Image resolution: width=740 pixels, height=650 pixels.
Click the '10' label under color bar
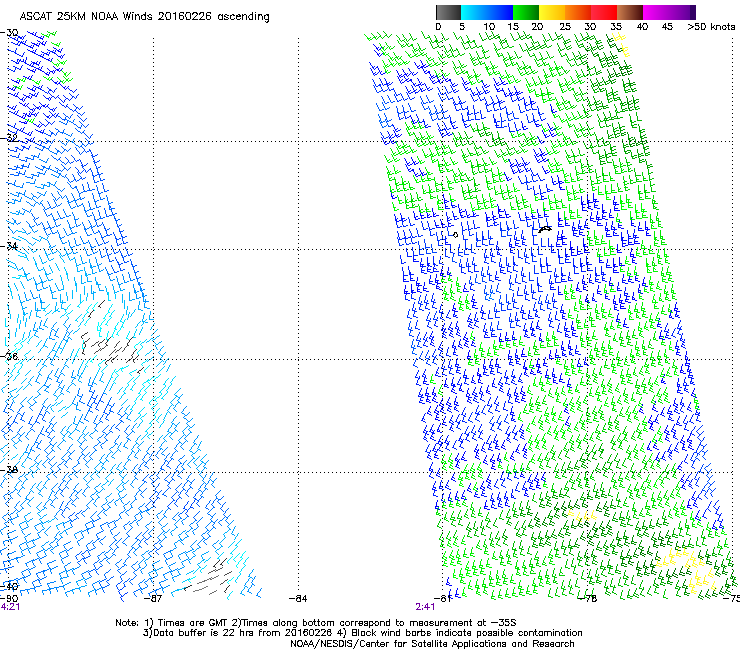point(489,27)
